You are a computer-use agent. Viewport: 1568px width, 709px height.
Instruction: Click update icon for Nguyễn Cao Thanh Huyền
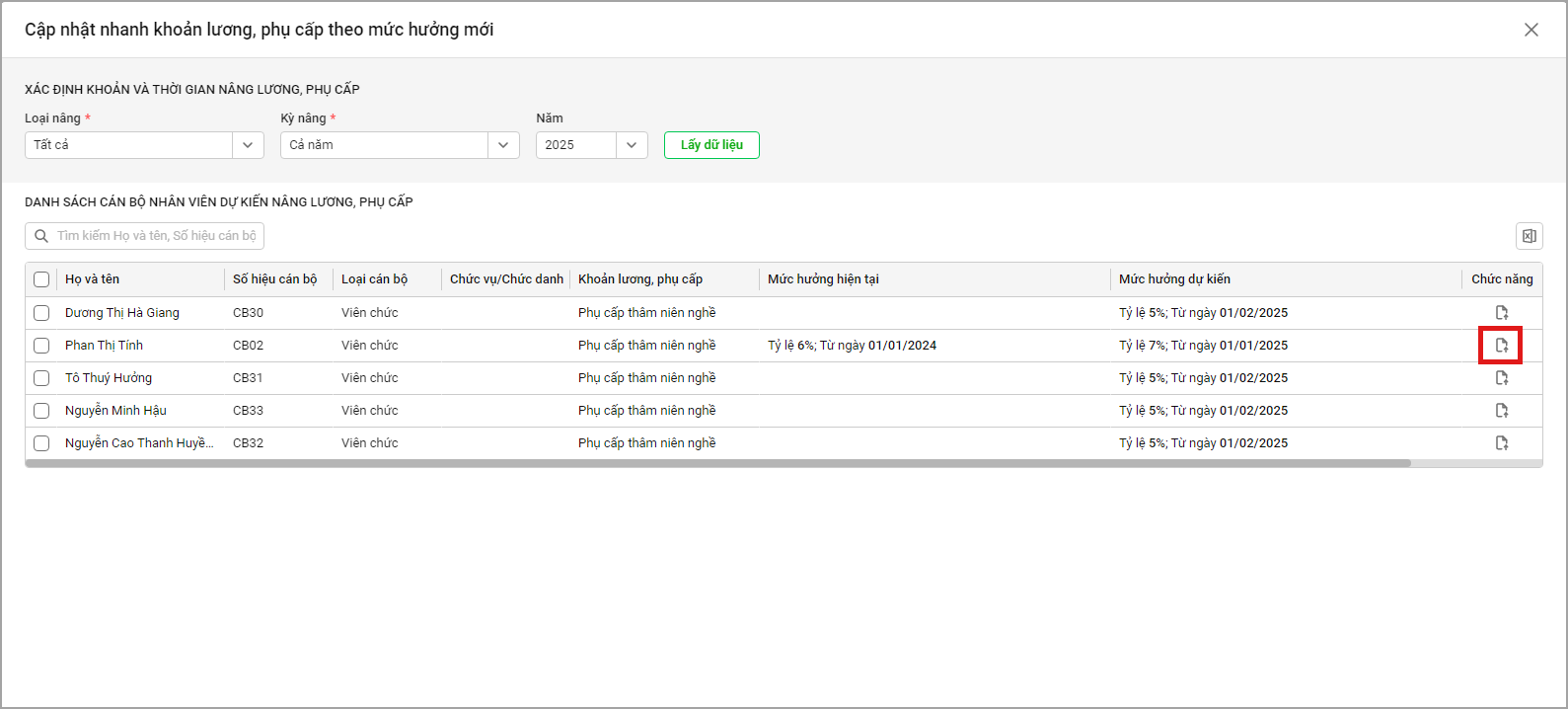point(1502,443)
